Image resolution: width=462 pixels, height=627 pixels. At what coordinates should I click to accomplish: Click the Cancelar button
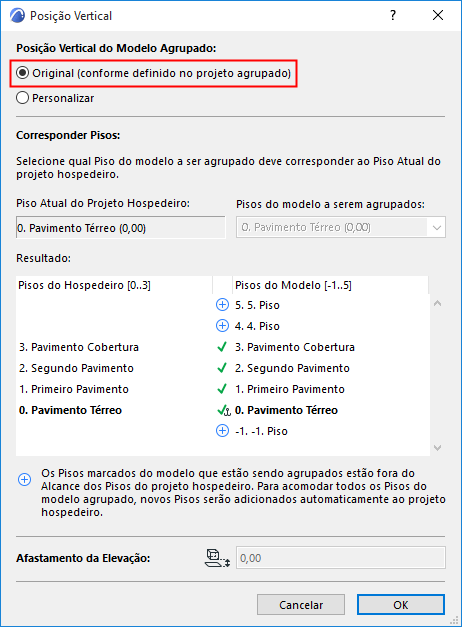(301, 605)
